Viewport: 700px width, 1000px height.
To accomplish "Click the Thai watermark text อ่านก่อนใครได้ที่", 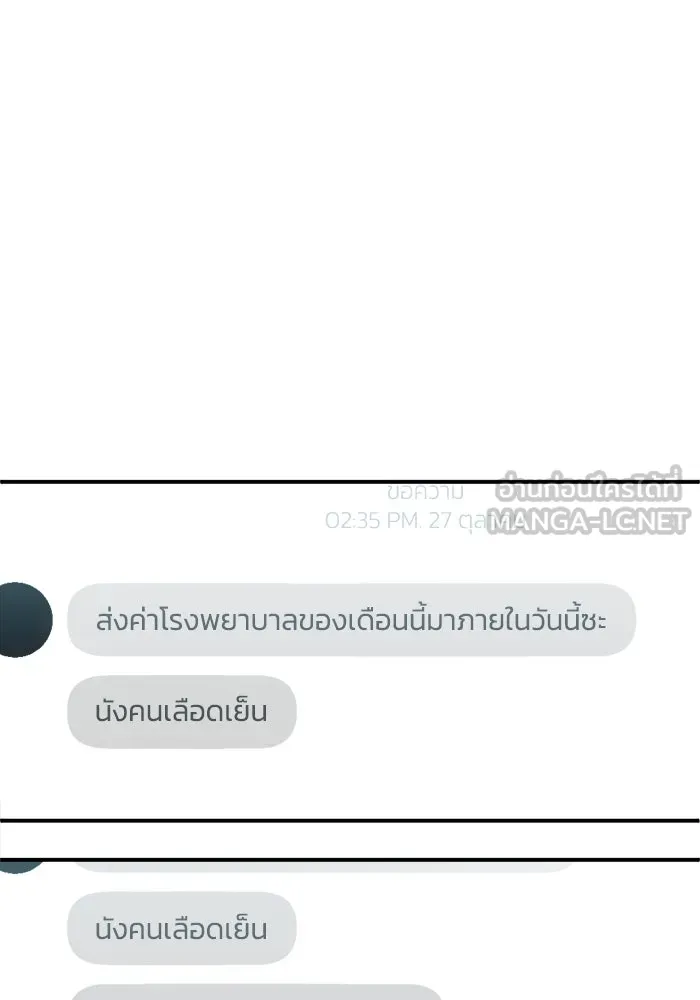I will point(589,486).
